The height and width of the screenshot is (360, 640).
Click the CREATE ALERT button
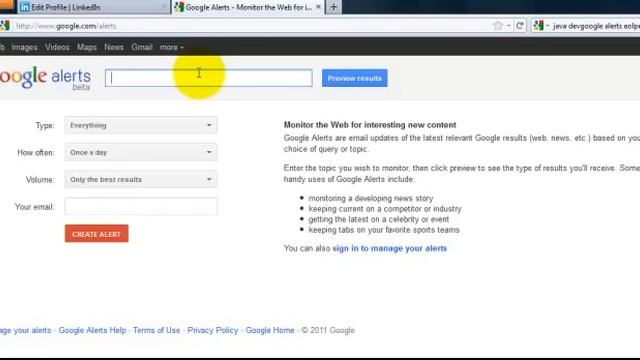pos(96,234)
